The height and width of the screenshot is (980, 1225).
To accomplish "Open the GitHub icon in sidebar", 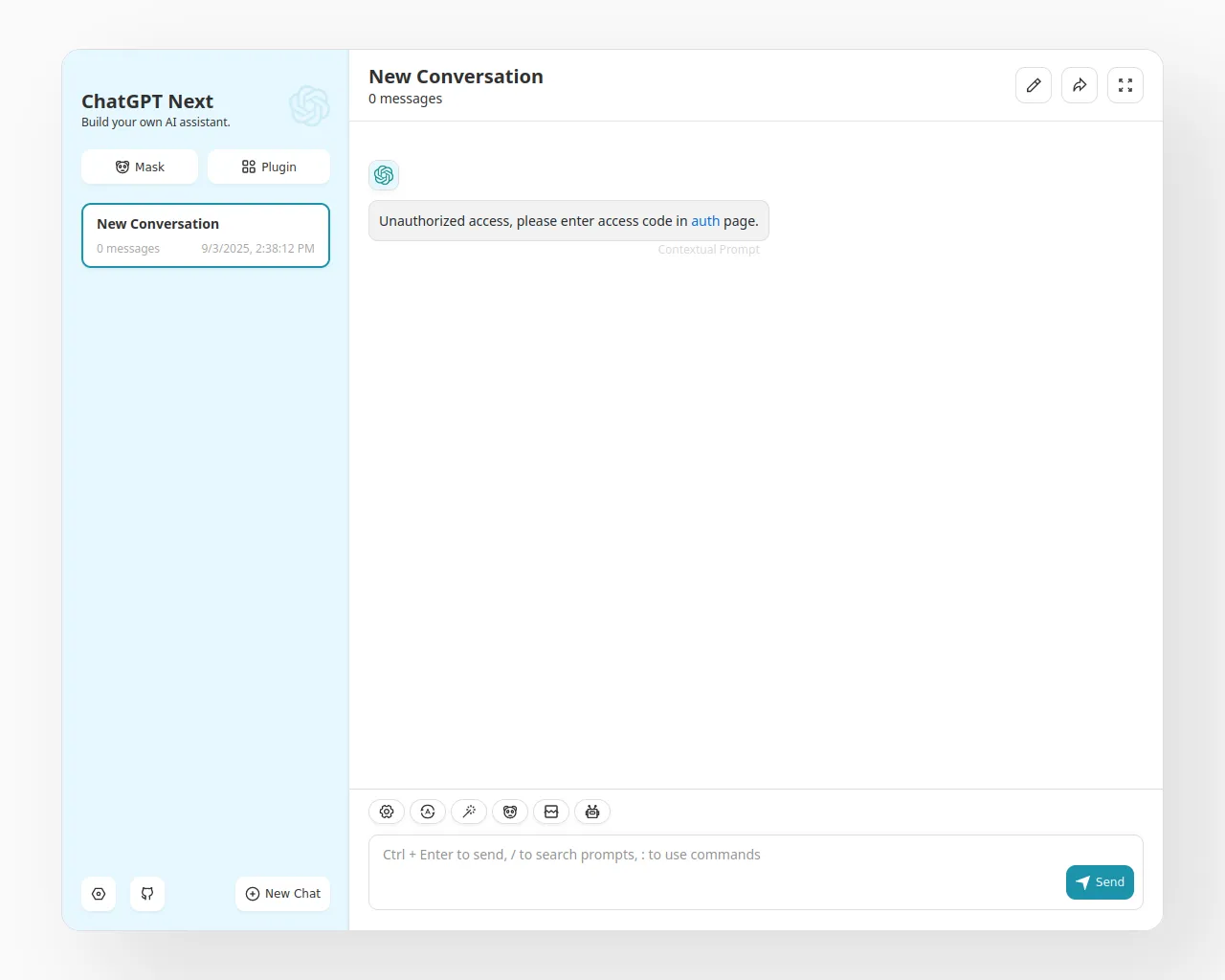I will pos(147,894).
